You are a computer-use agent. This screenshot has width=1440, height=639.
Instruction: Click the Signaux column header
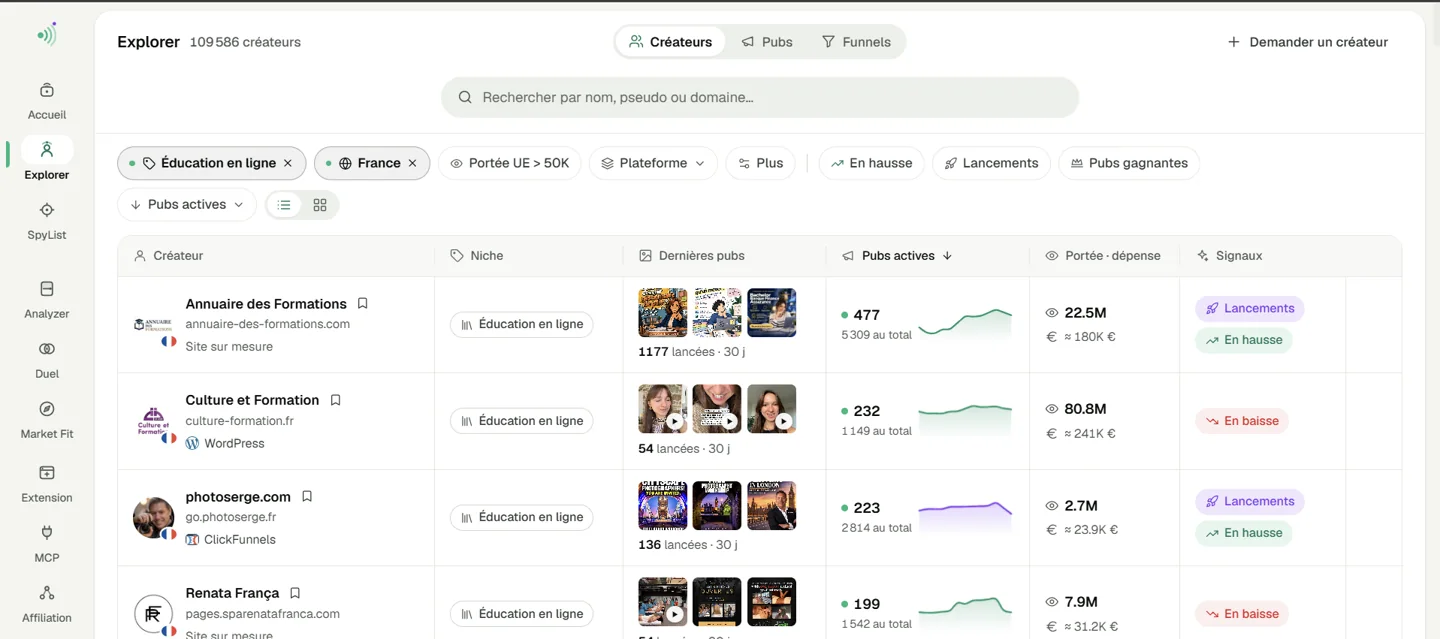pos(1229,256)
